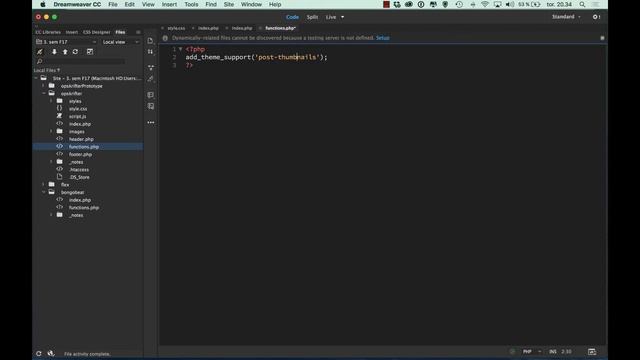
Task: Click the collapse selection icon in code toolbar
Action: 151,67
